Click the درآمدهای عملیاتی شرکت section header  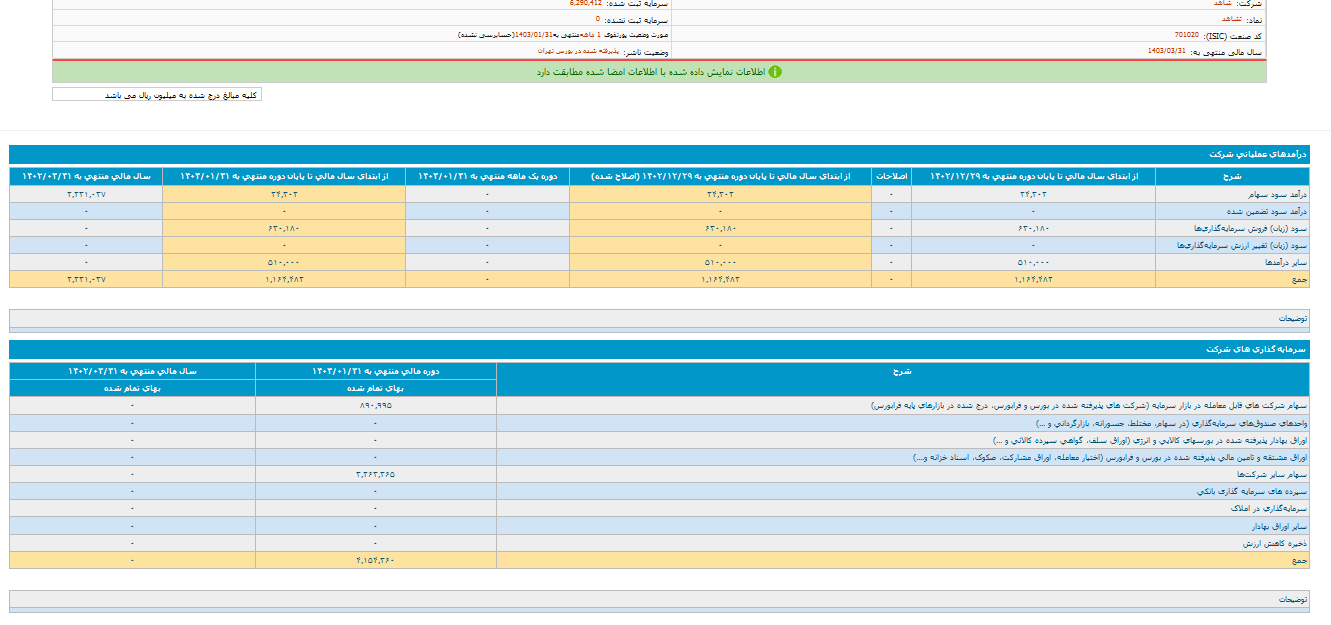(x=1265, y=155)
